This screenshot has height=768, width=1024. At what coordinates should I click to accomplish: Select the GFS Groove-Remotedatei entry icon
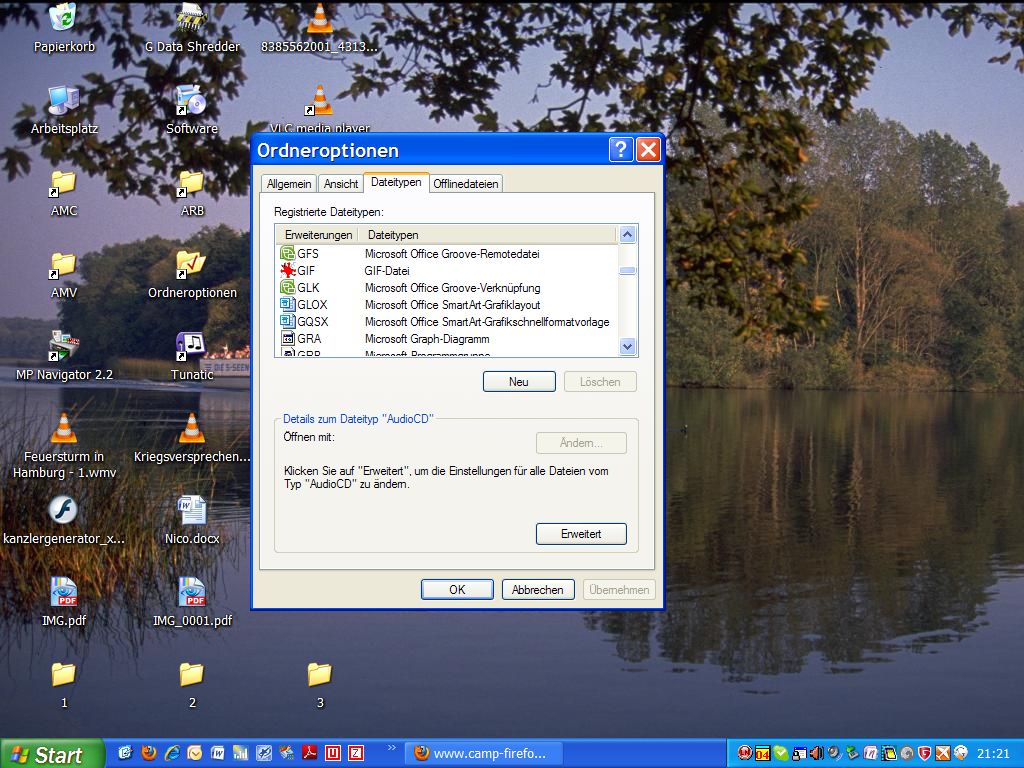tap(288, 254)
